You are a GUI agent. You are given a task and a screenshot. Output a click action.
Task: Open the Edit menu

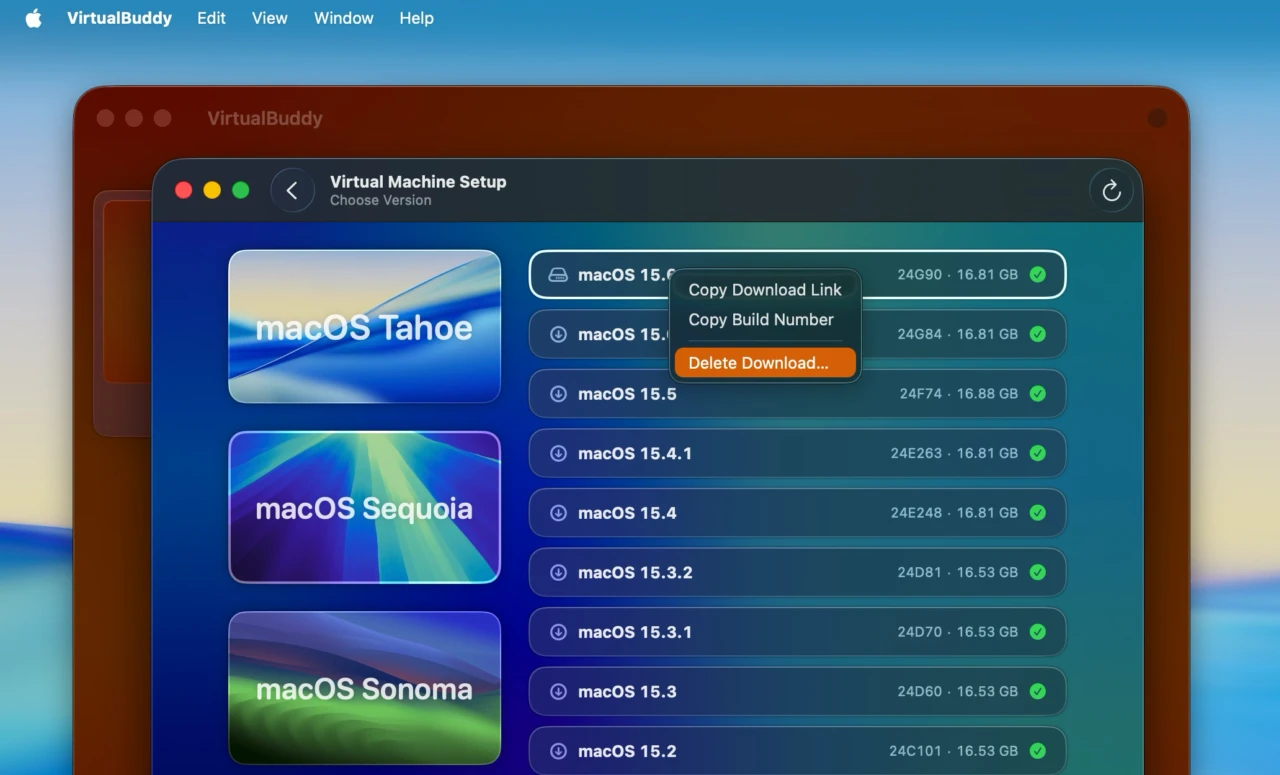tap(211, 18)
